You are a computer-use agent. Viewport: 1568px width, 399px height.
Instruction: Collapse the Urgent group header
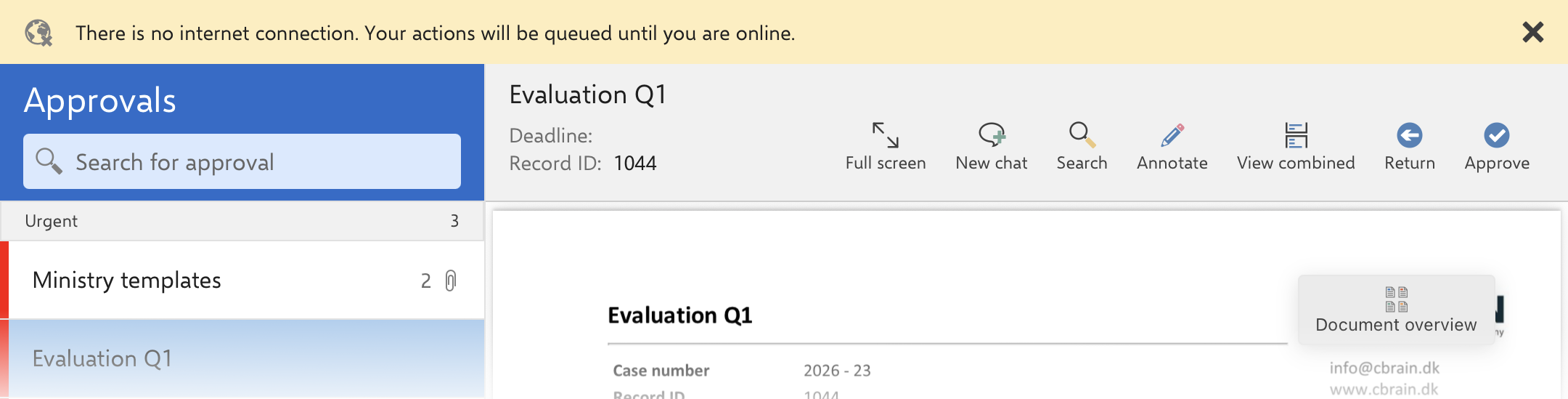click(x=242, y=221)
